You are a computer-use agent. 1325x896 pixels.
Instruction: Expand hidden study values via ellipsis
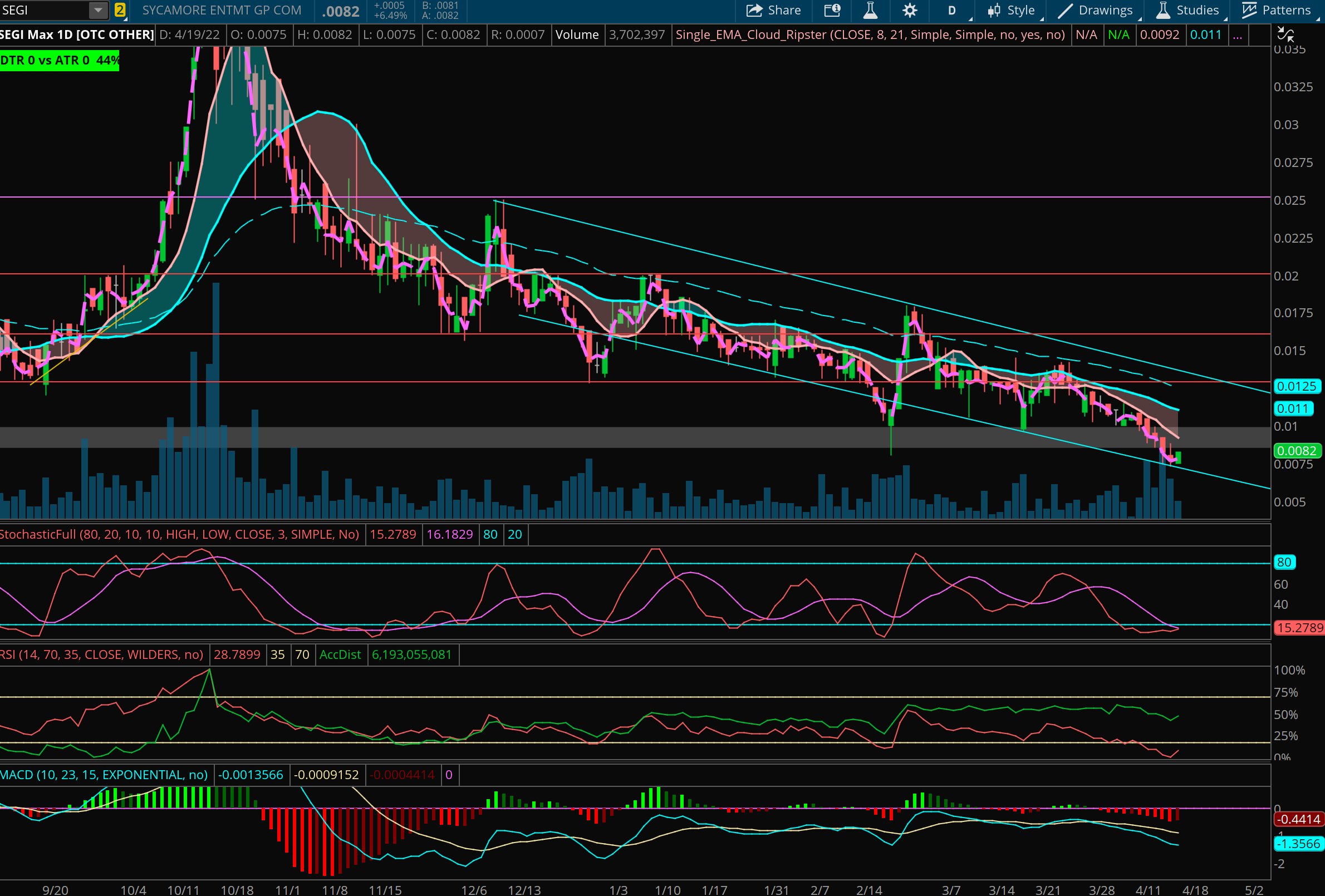click(x=1236, y=35)
